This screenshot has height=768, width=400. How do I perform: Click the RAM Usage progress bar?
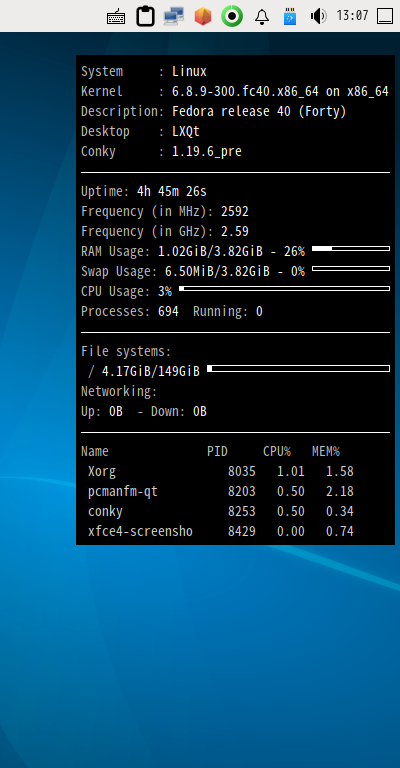coord(351,249)
